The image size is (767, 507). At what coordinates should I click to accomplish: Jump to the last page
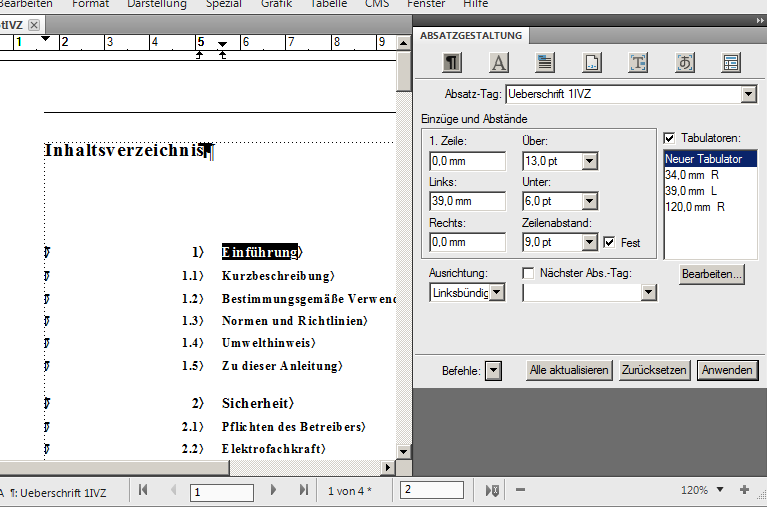[304, 490]
